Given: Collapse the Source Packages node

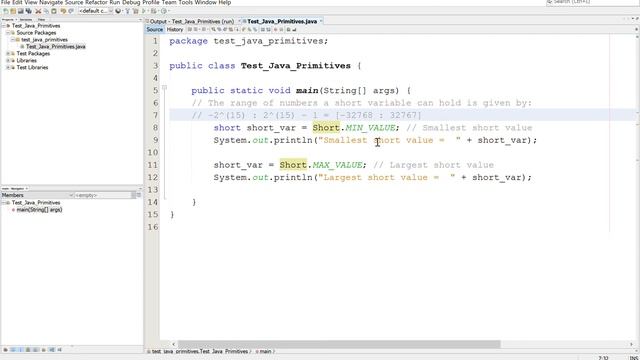Looking at the screenshot, I should coord(8,33).
